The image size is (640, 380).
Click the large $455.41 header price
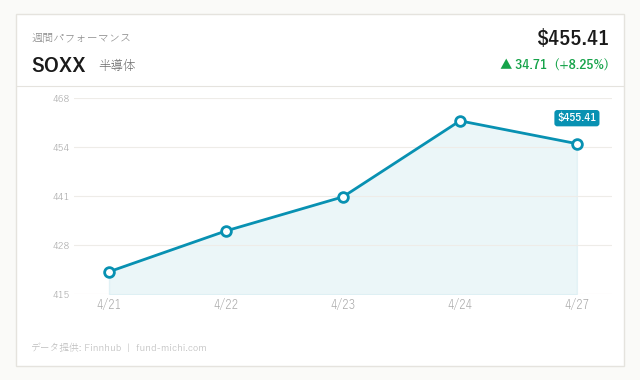coord(573,38)
